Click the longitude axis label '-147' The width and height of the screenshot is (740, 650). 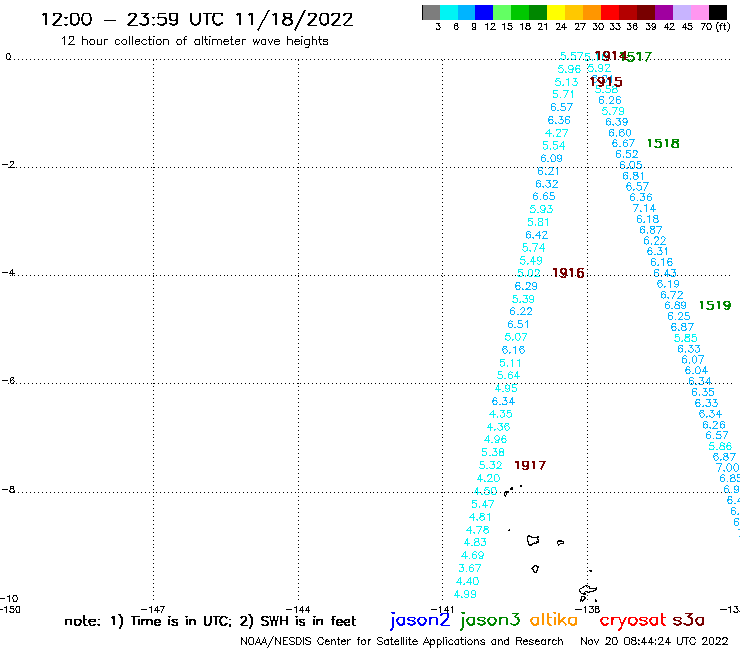pos(153,609)
